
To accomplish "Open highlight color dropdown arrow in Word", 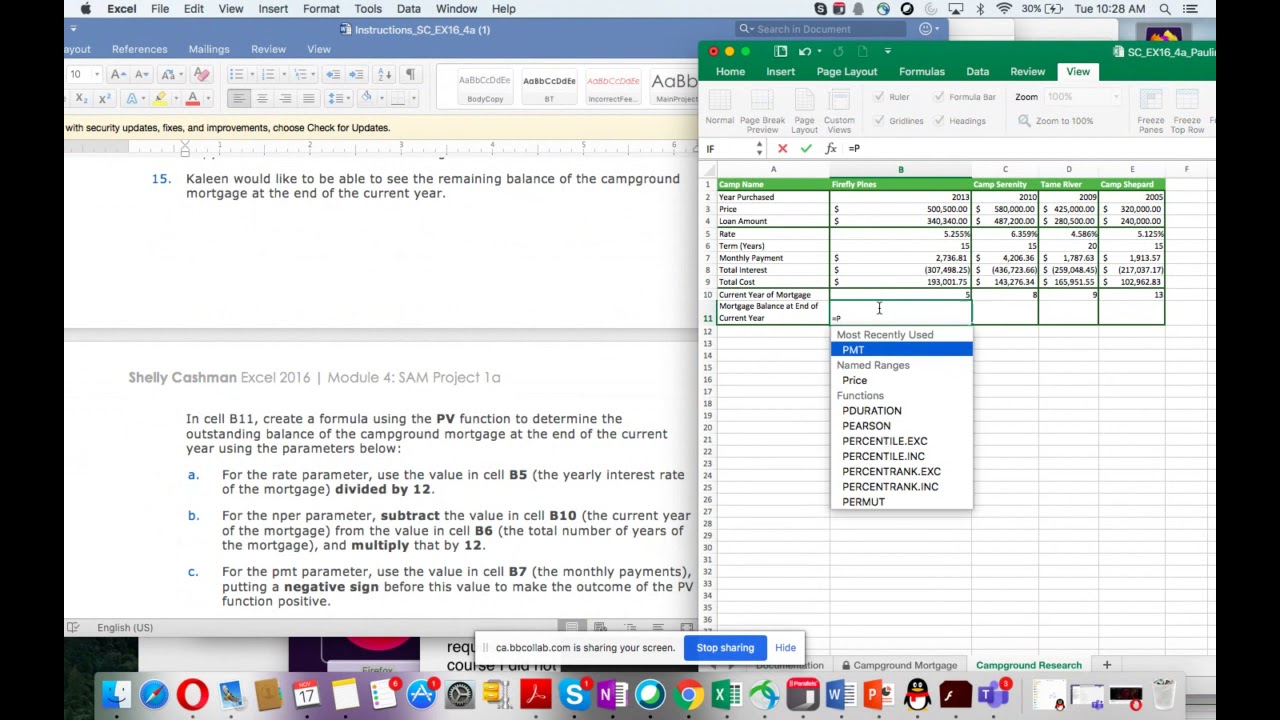I will point(174,99).
